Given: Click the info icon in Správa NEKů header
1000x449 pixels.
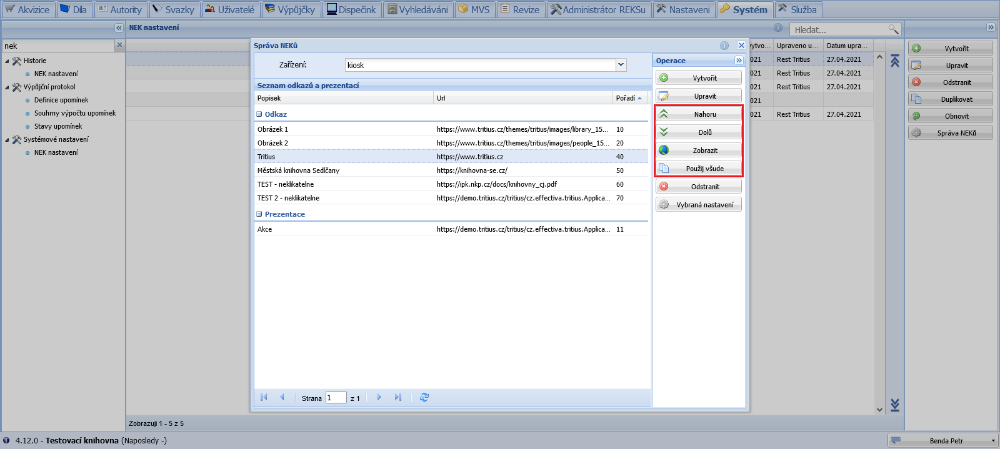Looking at the screenshot, I should coord(723,45).
